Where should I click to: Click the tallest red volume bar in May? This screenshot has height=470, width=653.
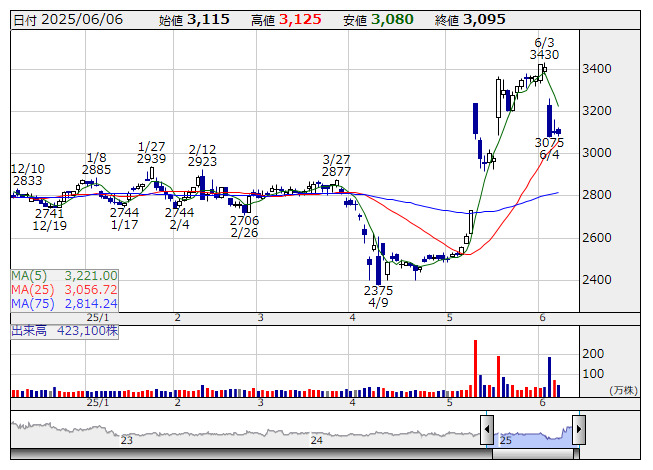[x=476, y=368]
